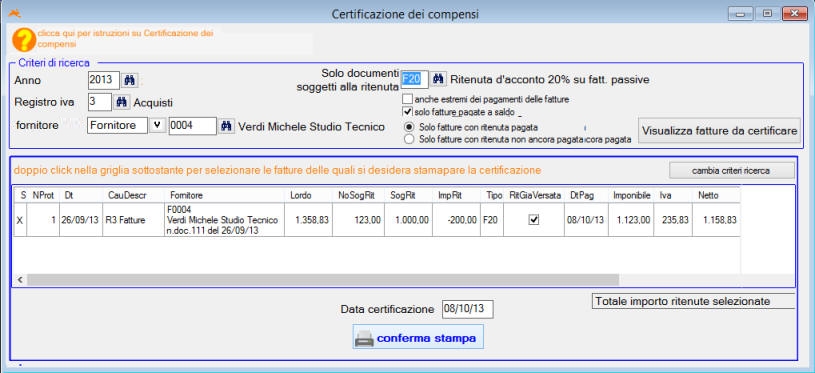Click the X selection cell in invoice row
815x373 pixels.
click(20, 220)
